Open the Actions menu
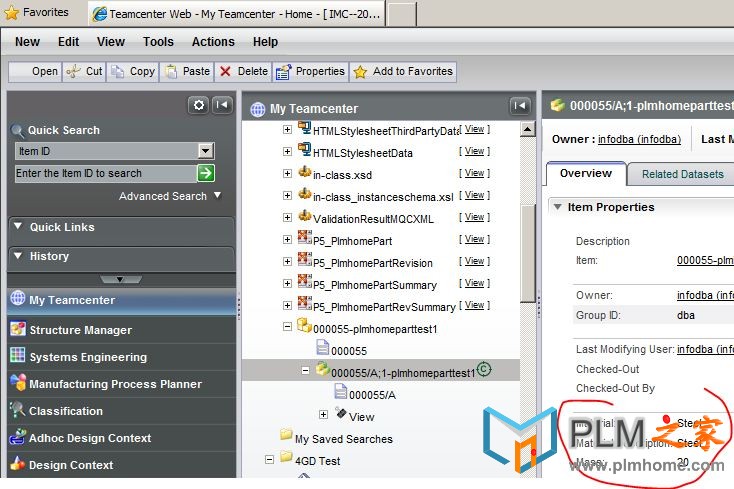This screenshot has height=489, width=734. coord(213,42)
